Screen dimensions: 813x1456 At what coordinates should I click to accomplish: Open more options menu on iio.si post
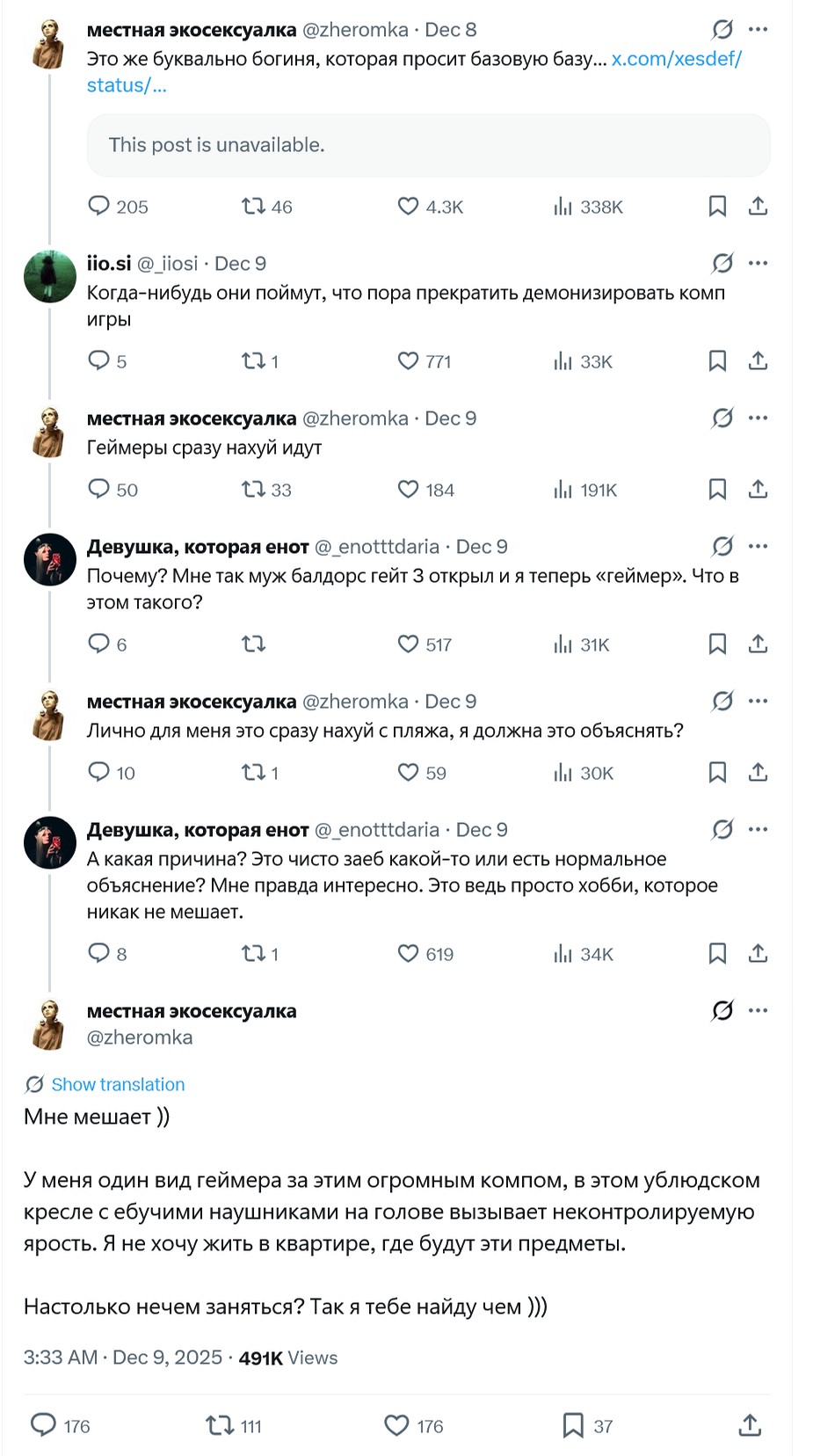tap(759, 263)
